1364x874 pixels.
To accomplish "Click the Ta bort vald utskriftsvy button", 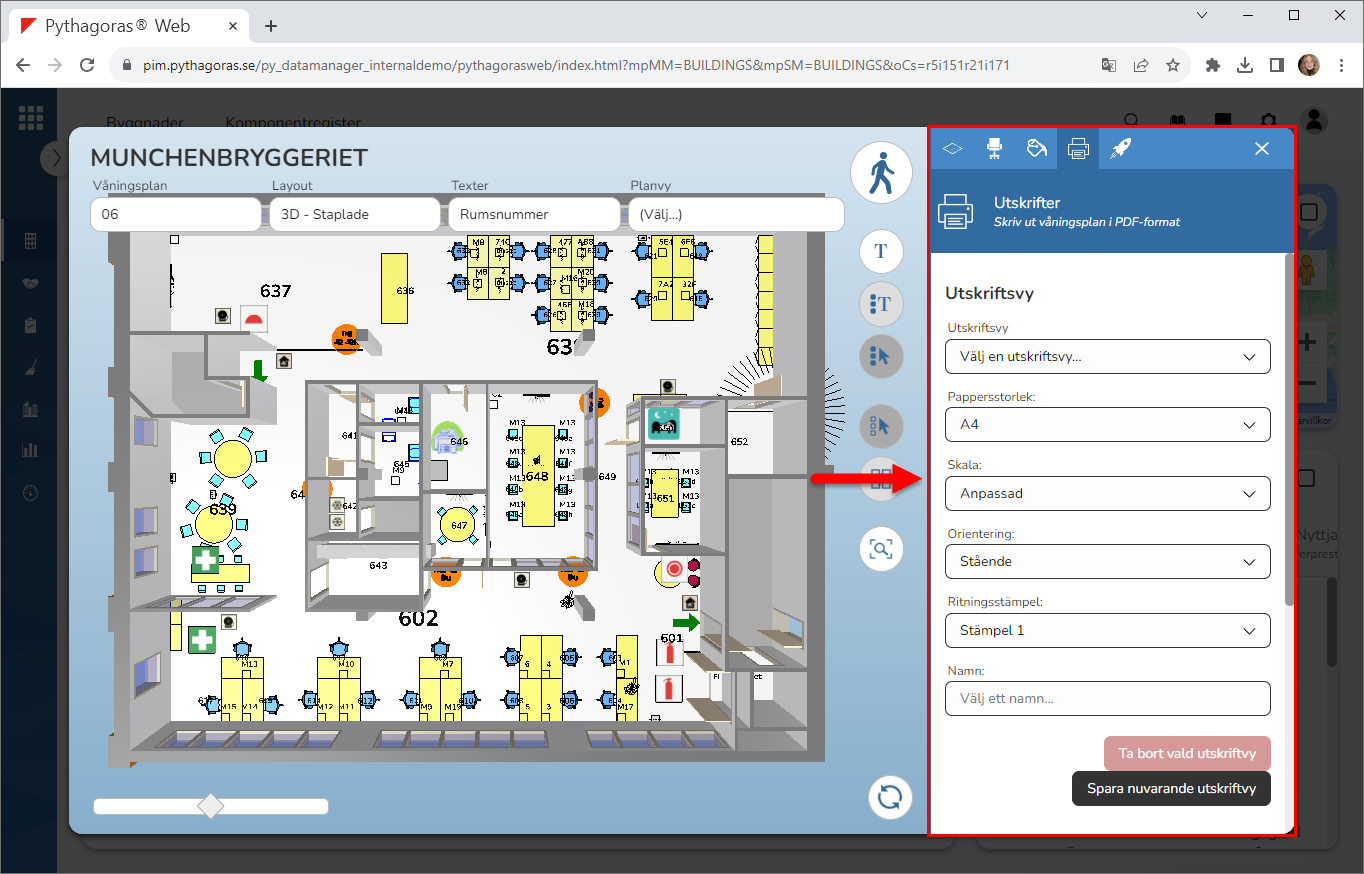I will 1186,754.
